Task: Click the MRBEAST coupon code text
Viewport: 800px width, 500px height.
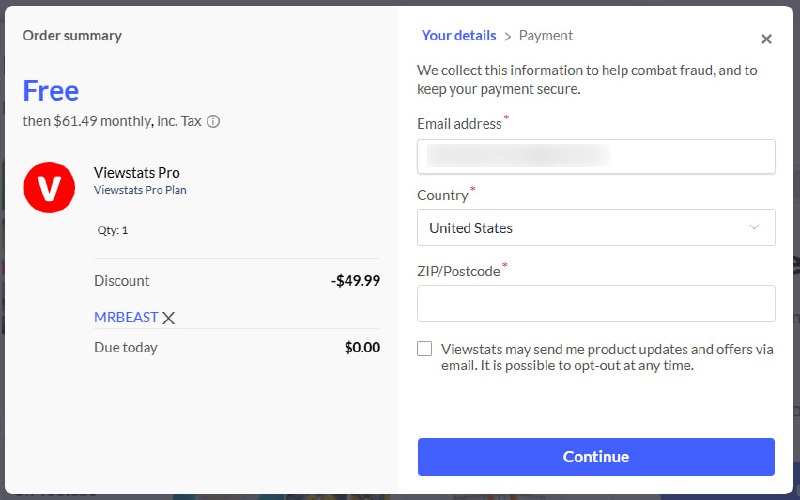Action: click(x=126, y=317)
